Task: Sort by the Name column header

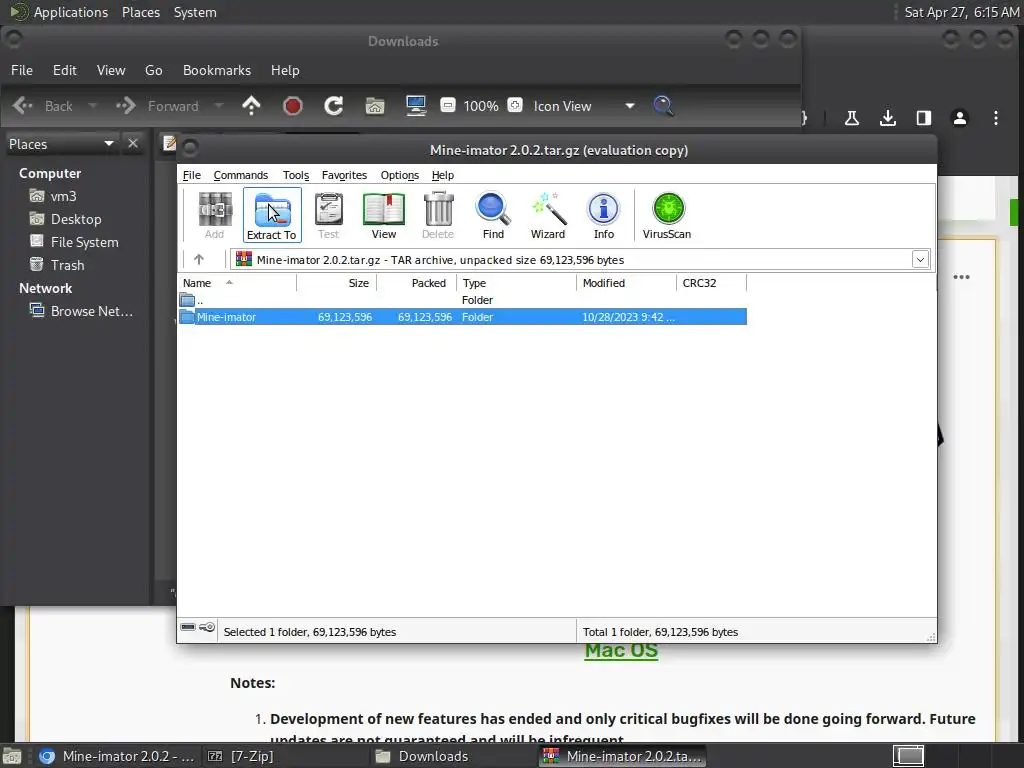Action: tap(237, 283)
